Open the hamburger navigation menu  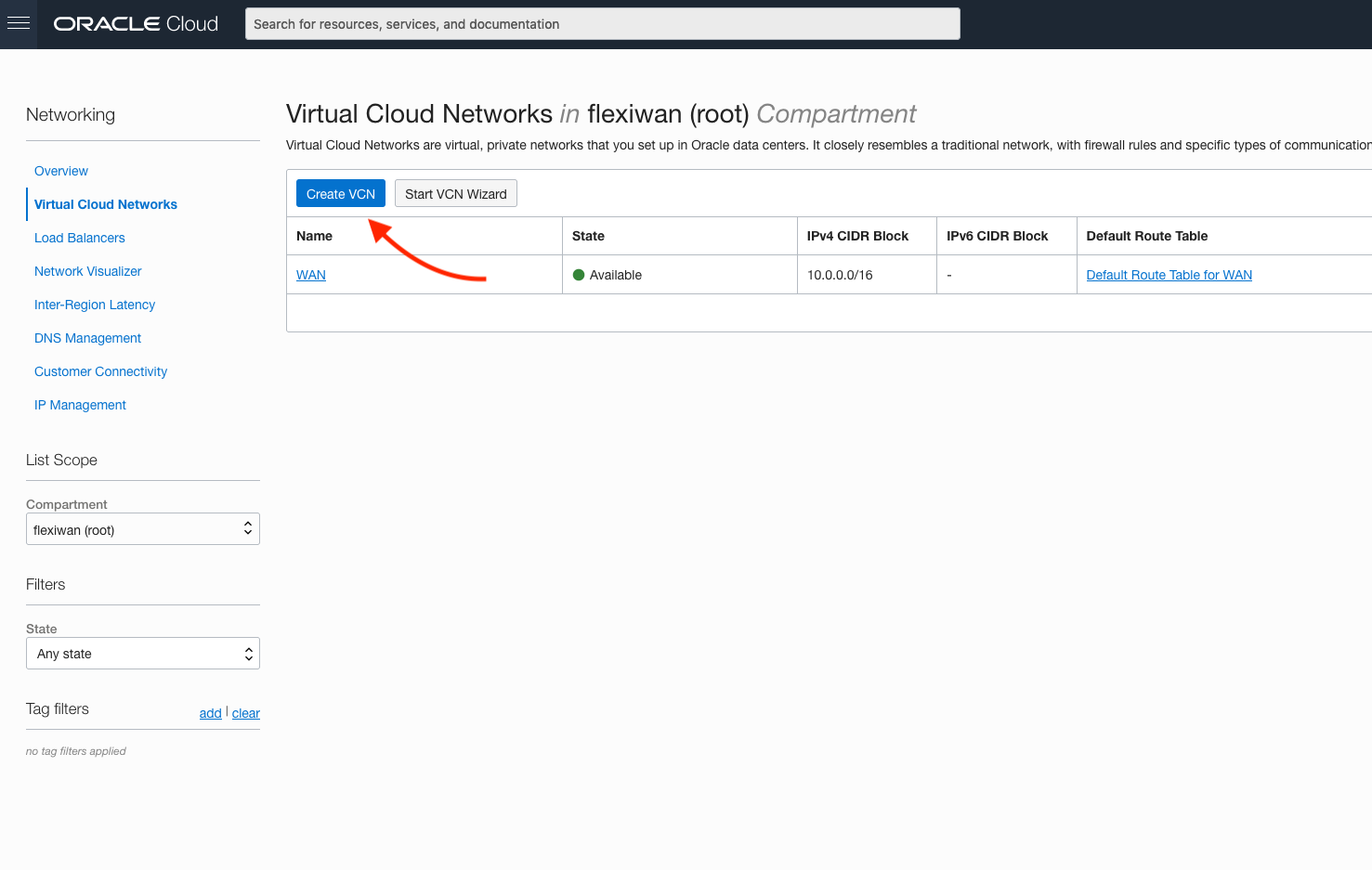point(19,24)
